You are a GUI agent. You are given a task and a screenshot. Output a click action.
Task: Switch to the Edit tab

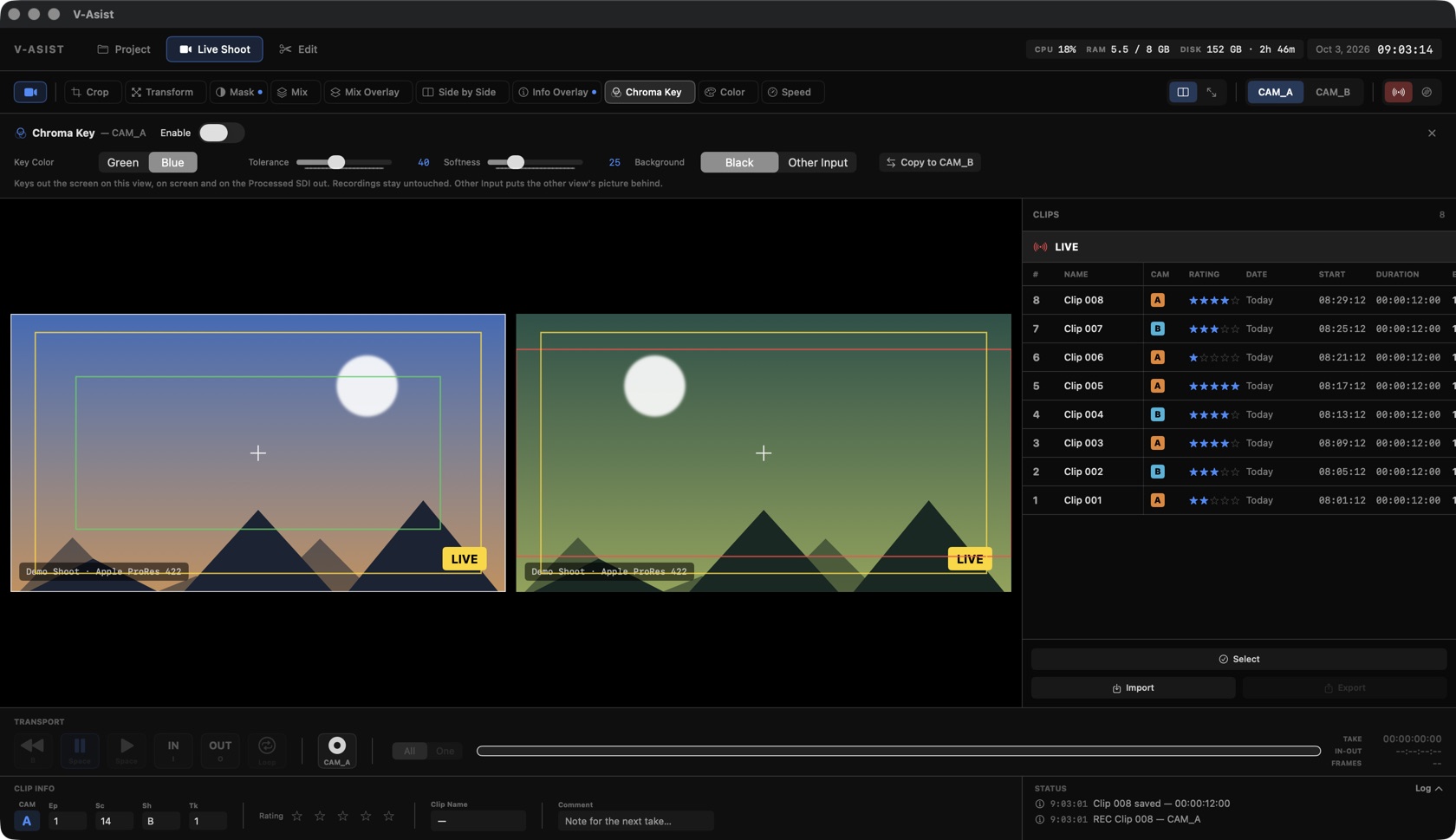click(x=298, y=49)
